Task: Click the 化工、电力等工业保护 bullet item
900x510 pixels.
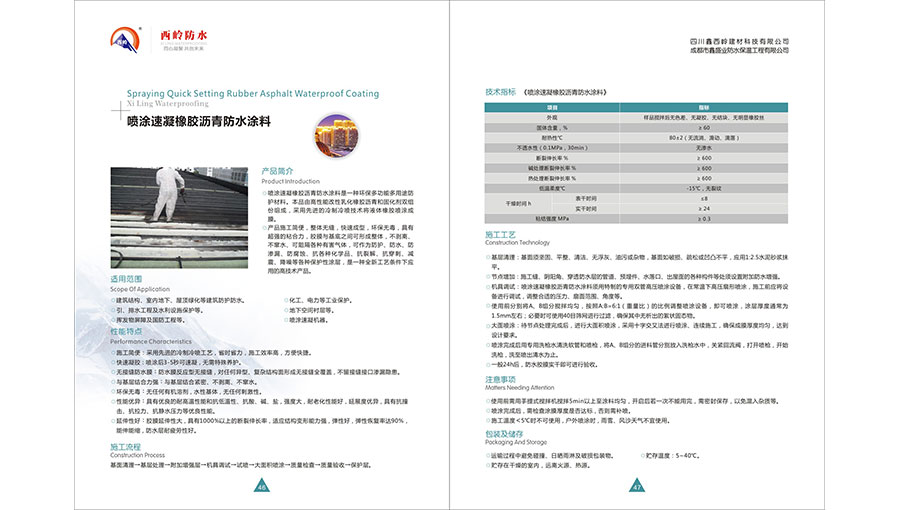Action: [x=319, y=300]
